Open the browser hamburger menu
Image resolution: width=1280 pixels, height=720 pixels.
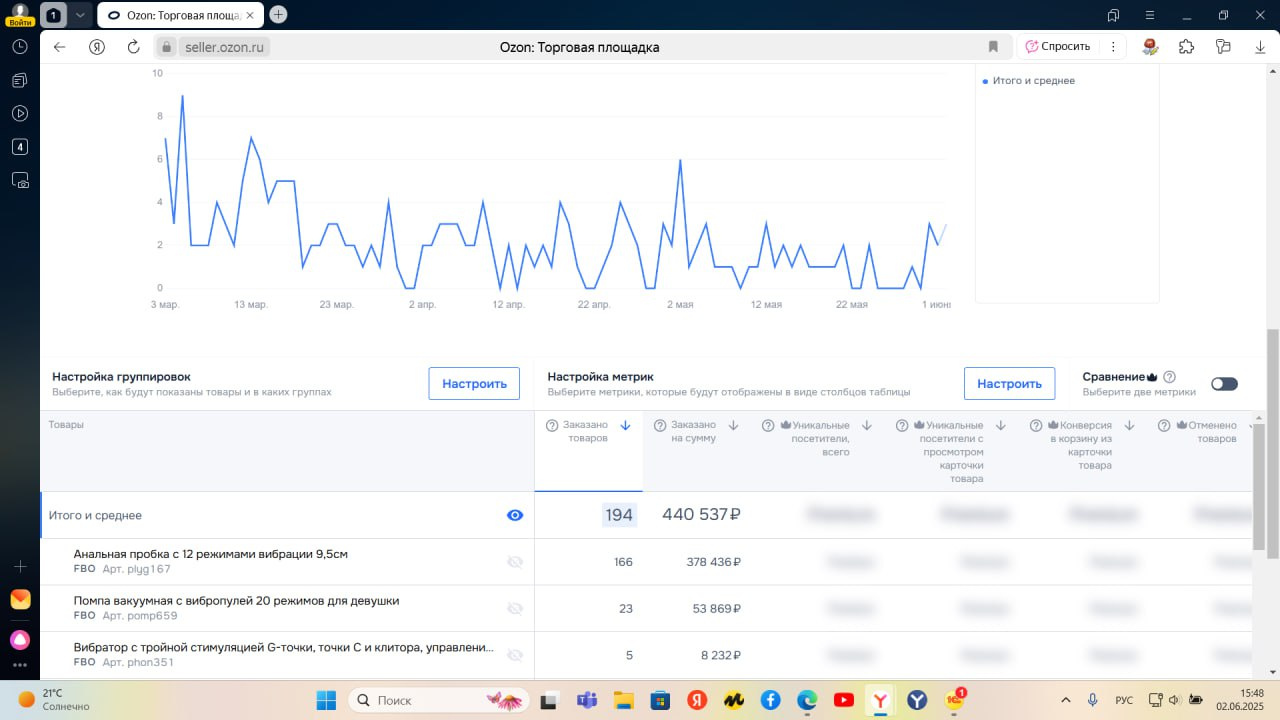(x=1150, y=15)
